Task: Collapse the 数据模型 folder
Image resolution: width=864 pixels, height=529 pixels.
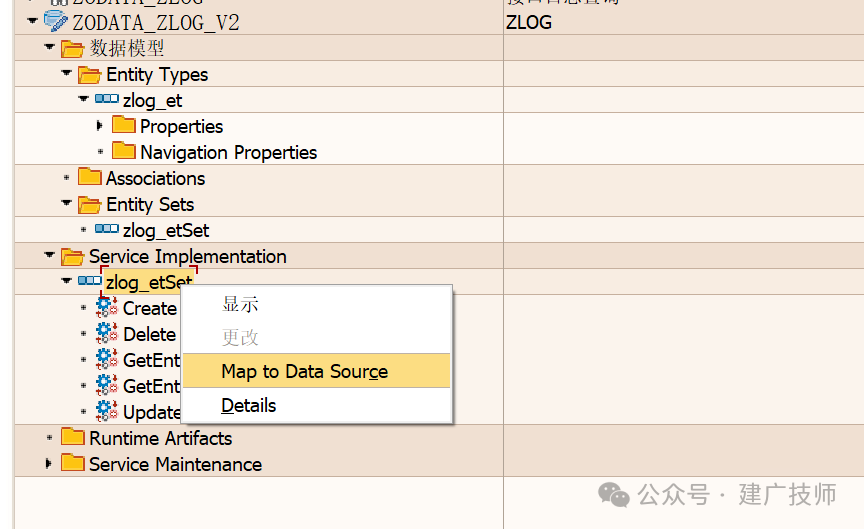Action: pos(50,47)
